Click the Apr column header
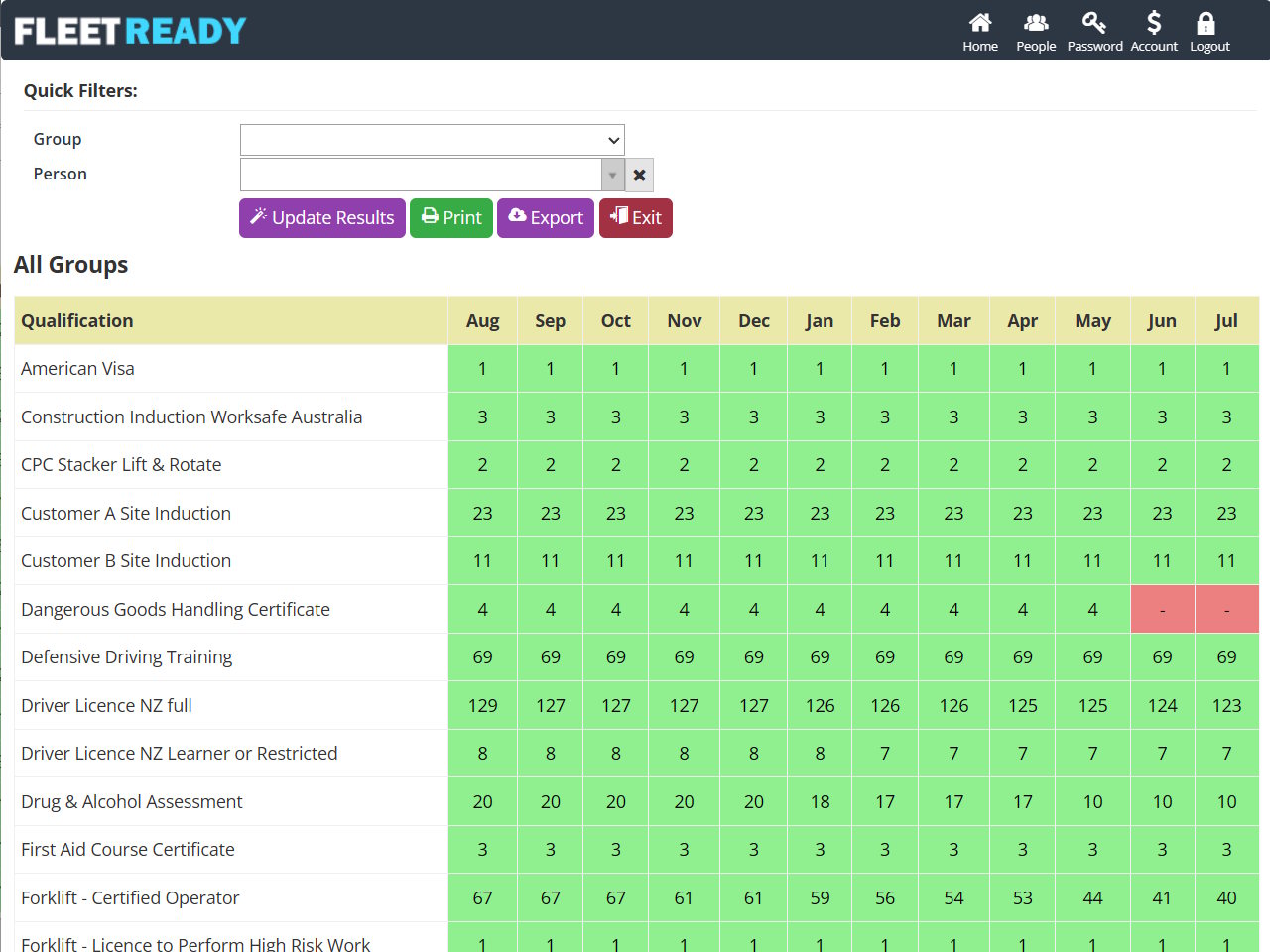 (1023, 320)
